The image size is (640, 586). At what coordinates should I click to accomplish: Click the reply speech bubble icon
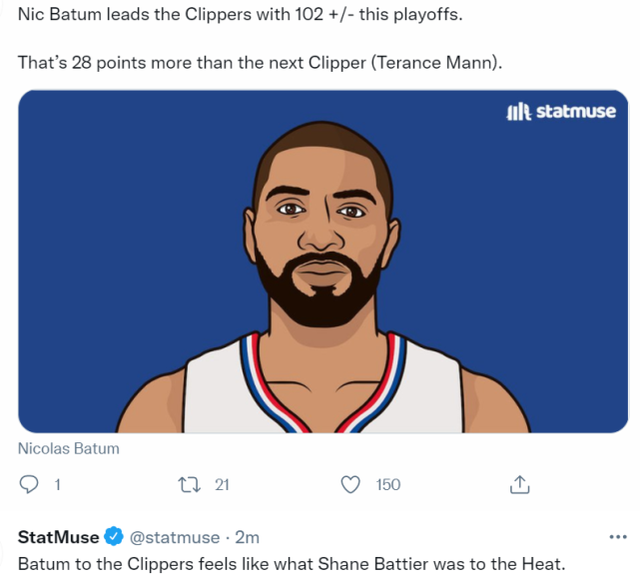(x=29, y=485)
